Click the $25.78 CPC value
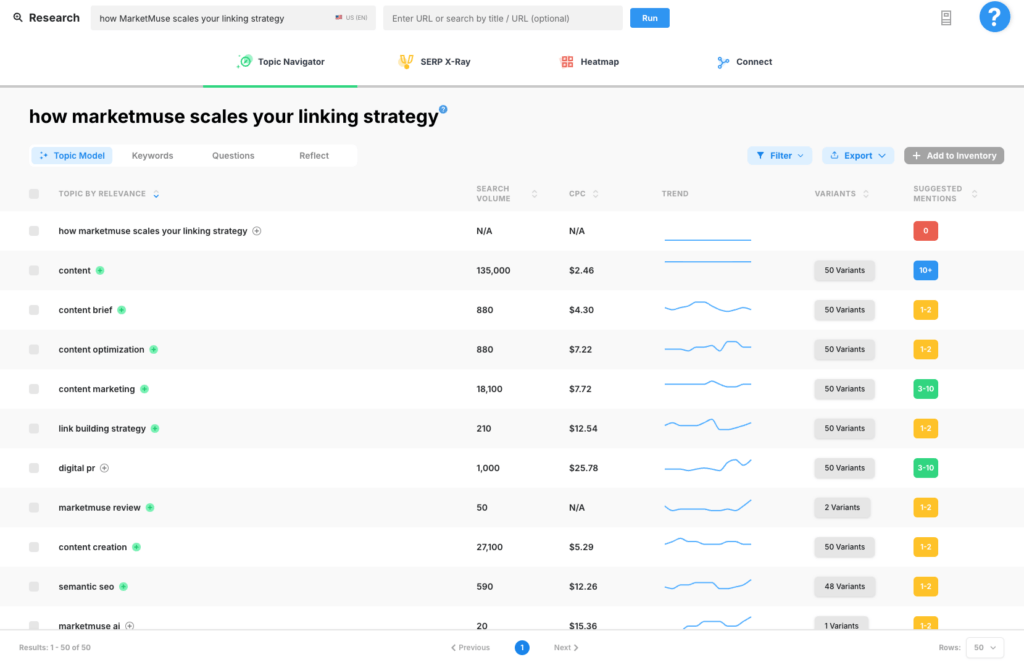 click(583, 468)
